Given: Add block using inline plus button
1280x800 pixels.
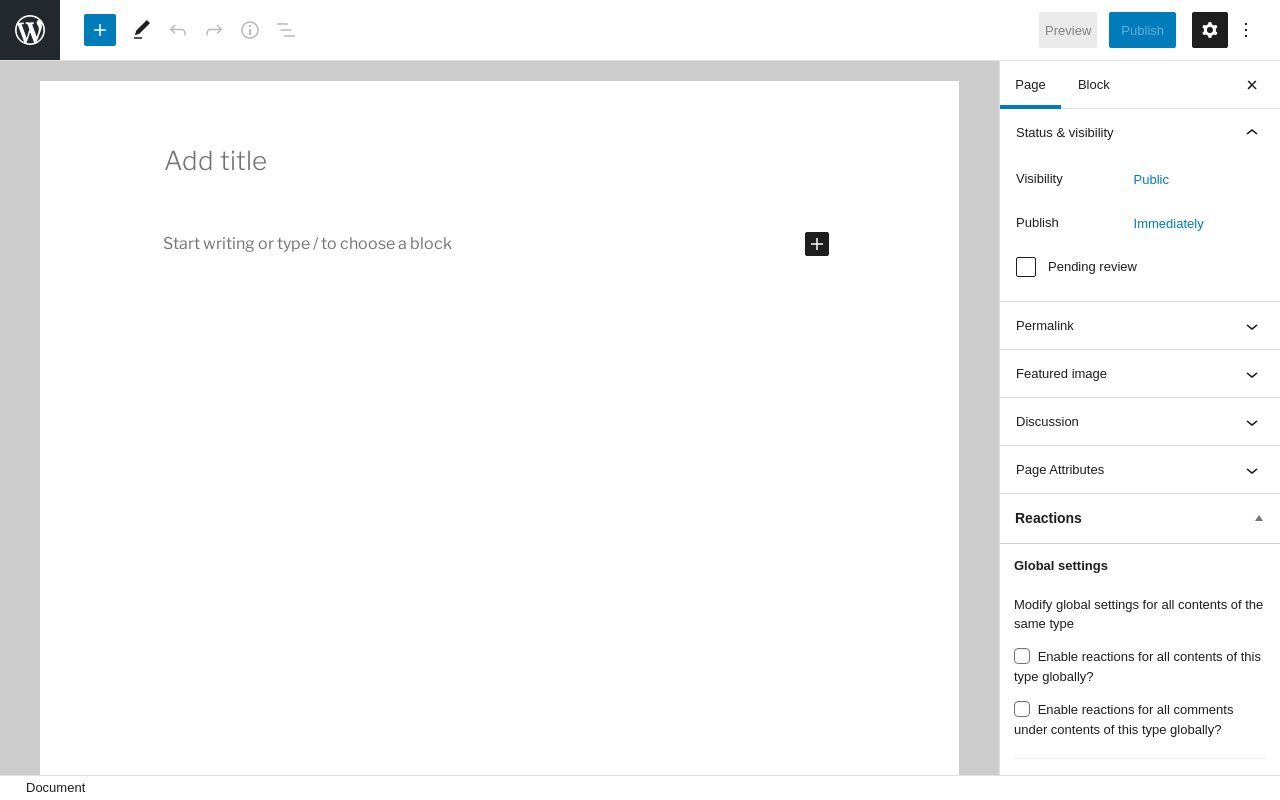Looking at the screenshot, I should (x=817, y=244).
